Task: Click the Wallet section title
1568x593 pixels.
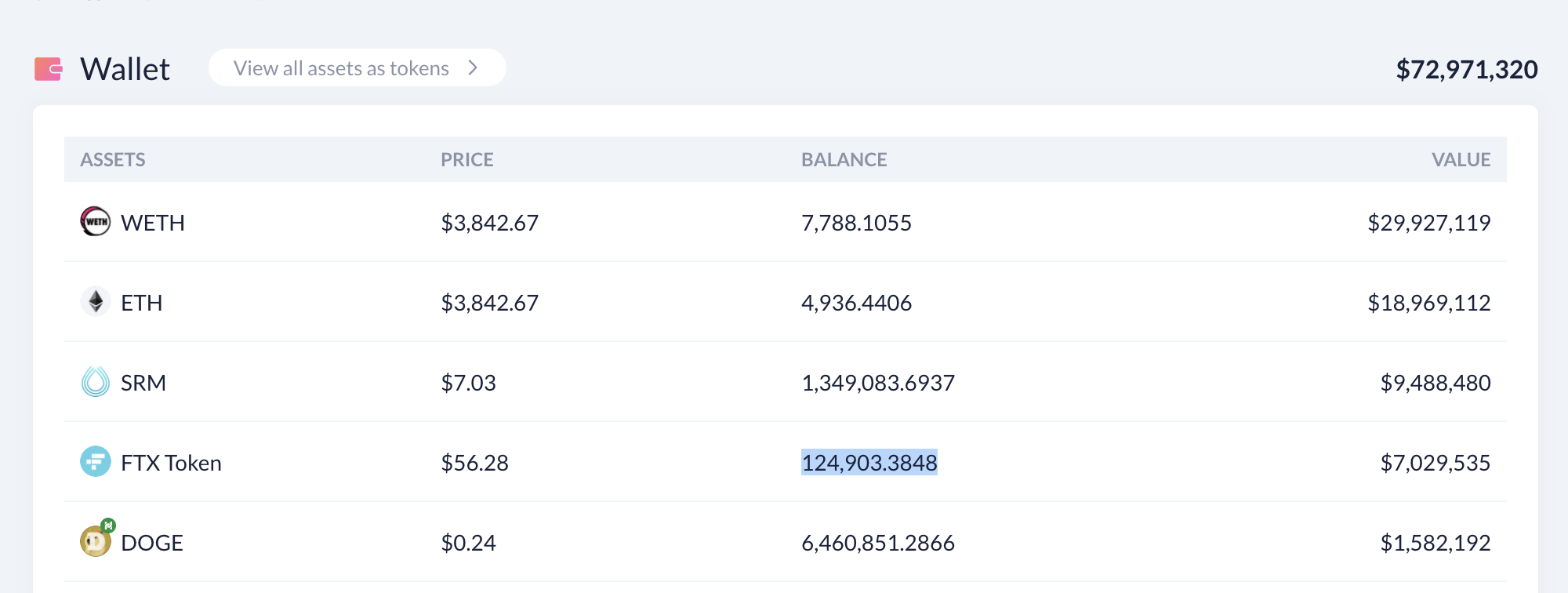Action: tap(125, 69)
